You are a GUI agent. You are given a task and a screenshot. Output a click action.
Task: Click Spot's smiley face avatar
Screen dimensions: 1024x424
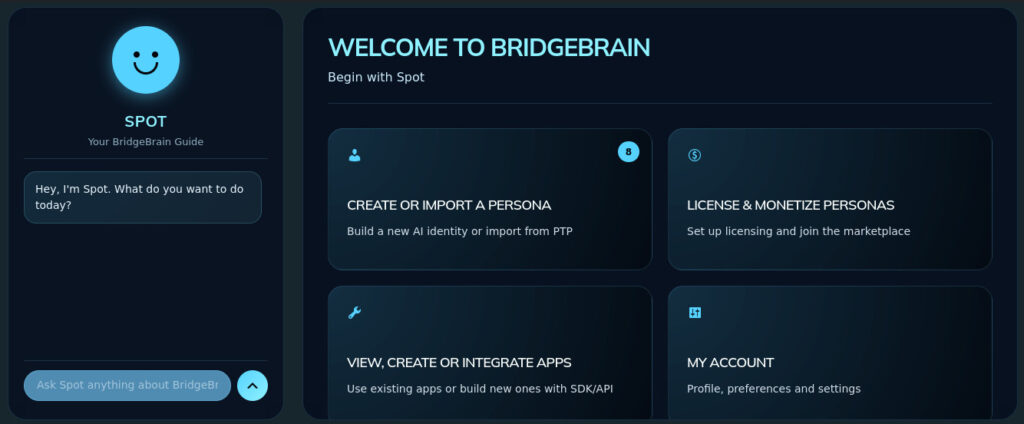point(146,60)
